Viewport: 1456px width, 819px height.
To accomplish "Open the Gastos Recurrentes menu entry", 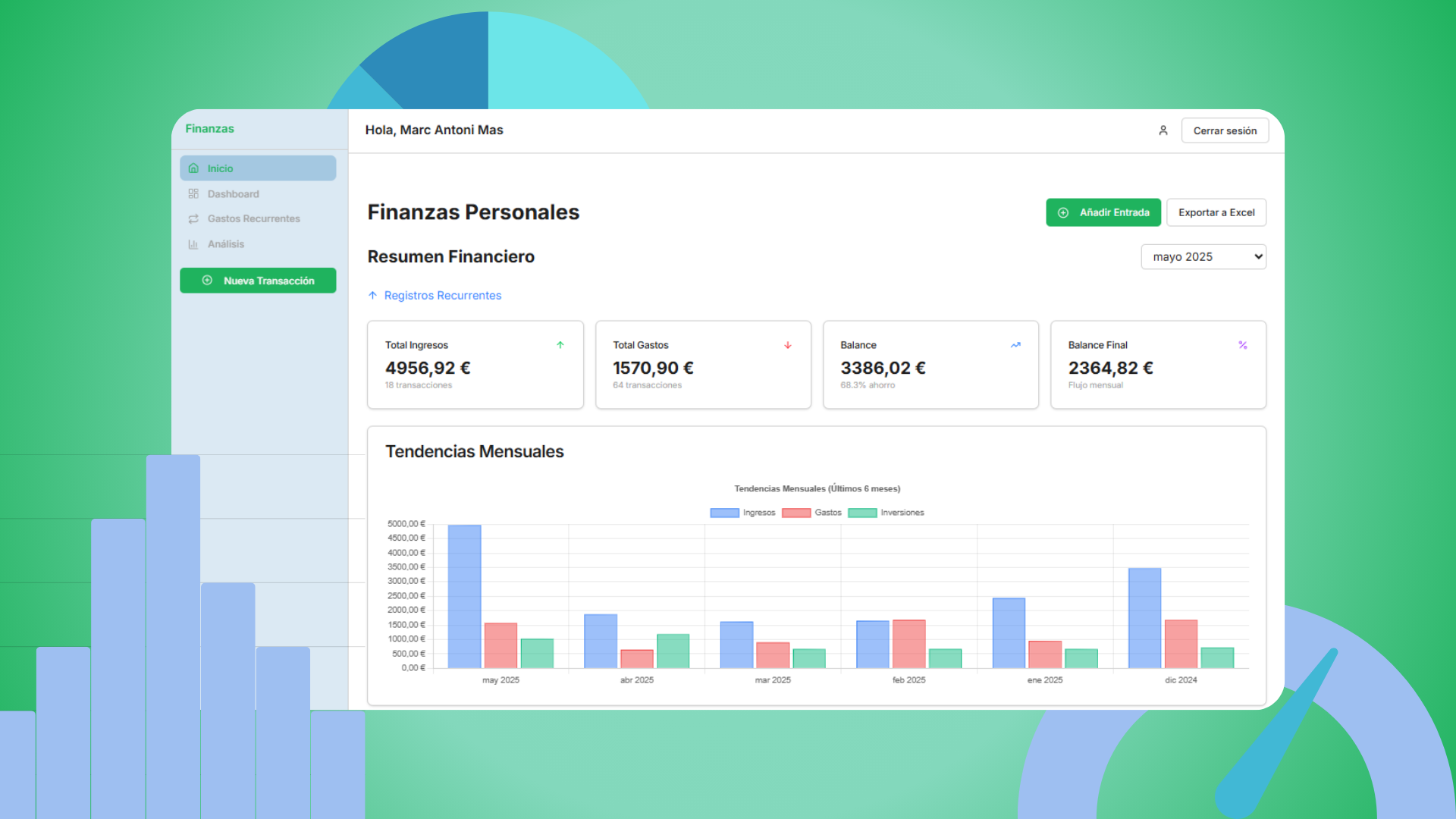I will coord(253,218).
